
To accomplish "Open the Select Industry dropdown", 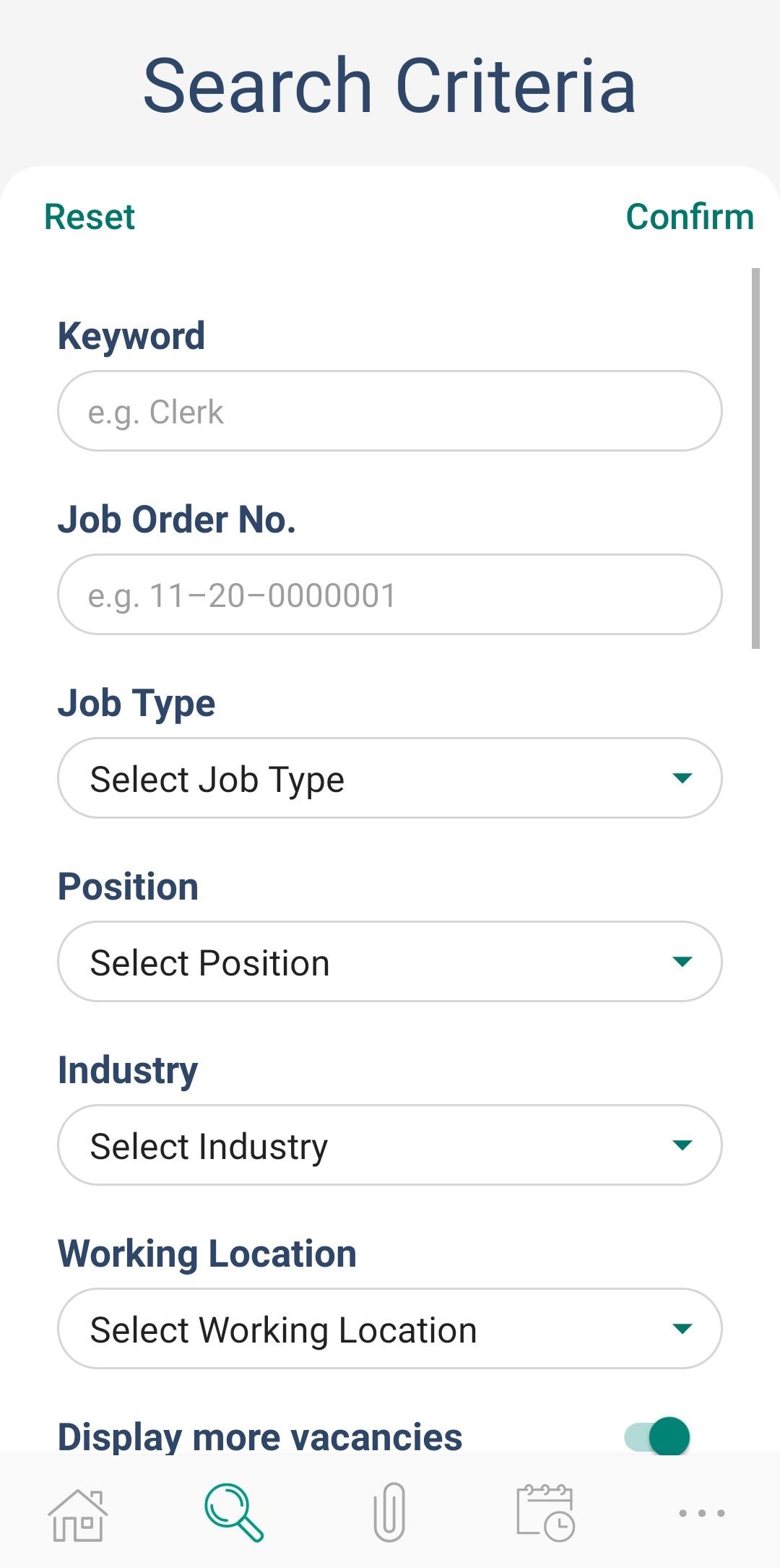I will [x=361, y=1145].
